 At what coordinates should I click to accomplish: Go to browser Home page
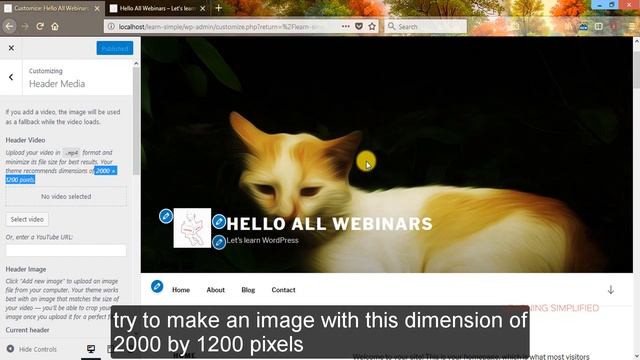coord(55,27)
